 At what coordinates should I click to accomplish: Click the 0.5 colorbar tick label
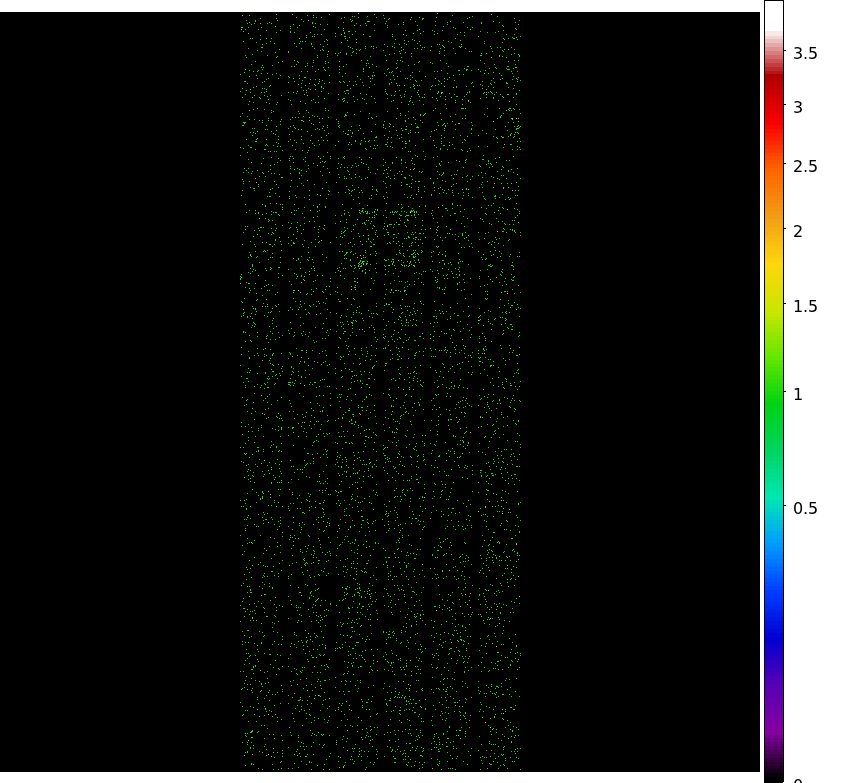click(805, 508)
